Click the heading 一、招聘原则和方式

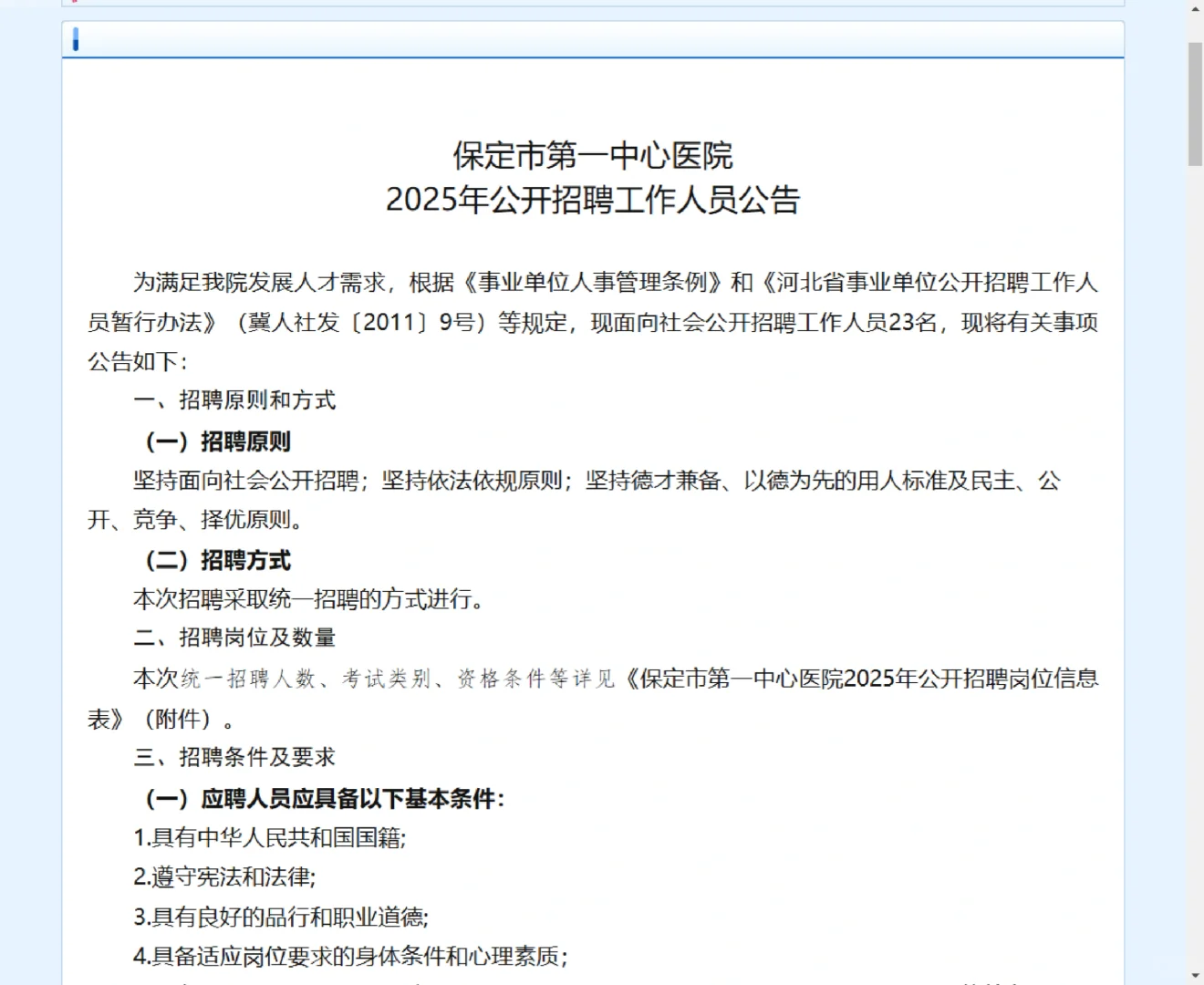point(234,400)
